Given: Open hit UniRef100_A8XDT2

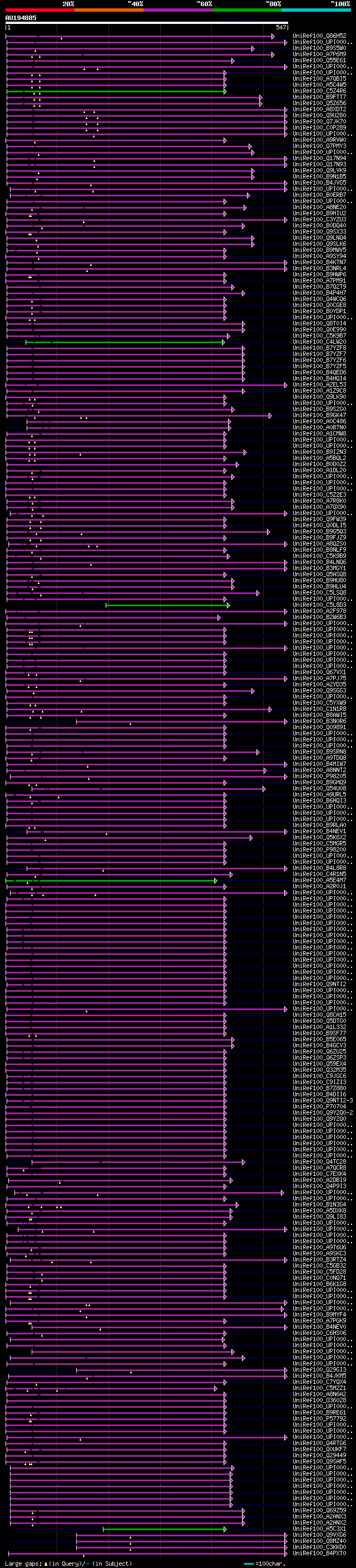Looking at the screenshot, I should point(319,110).
